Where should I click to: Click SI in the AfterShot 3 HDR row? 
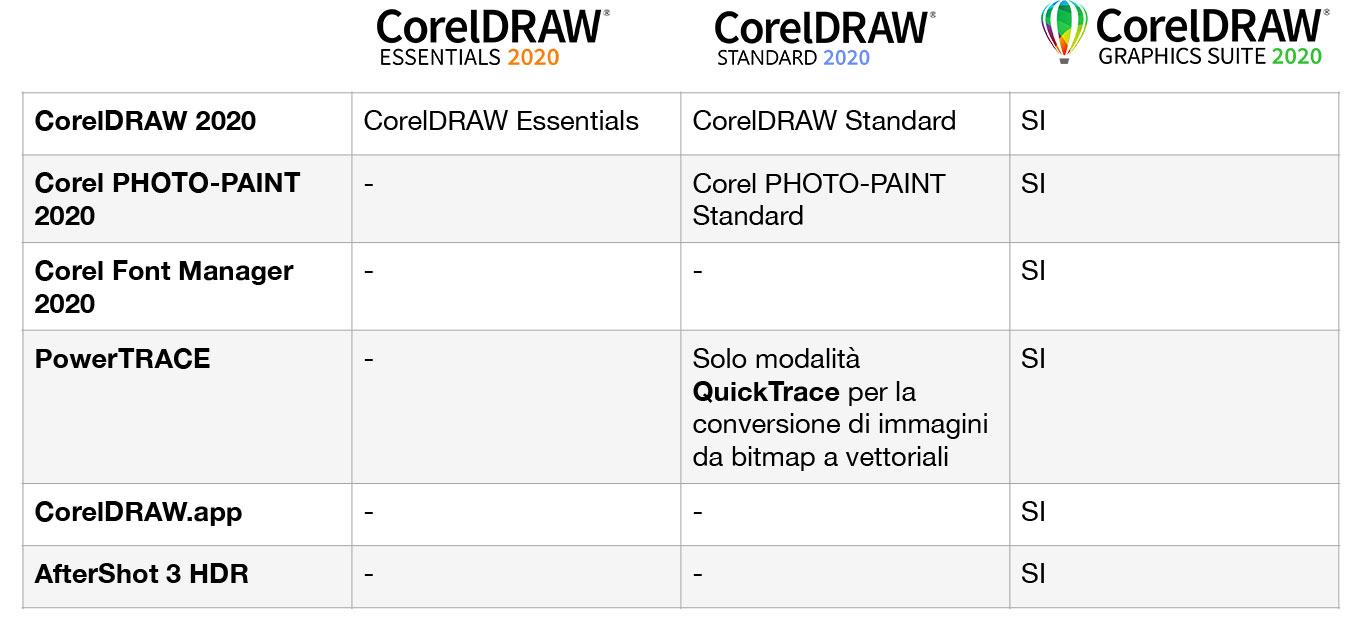[x=1033, y=574]
